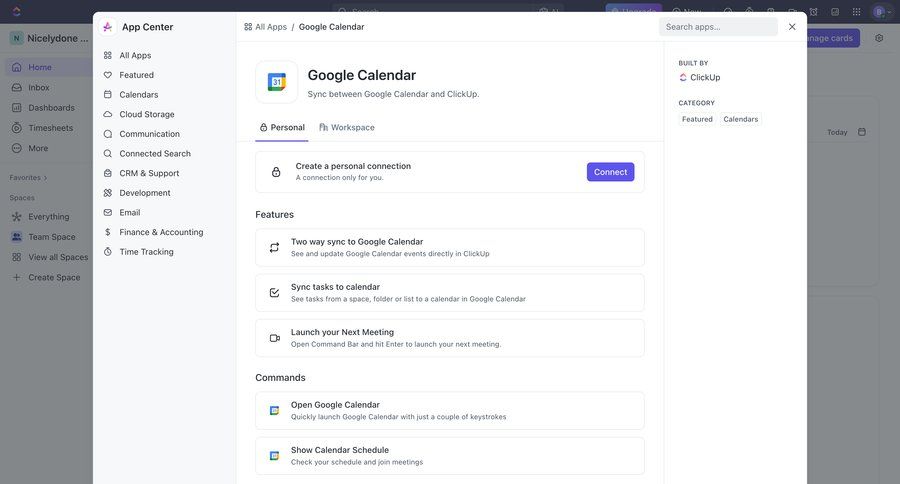
Task: Select the Communication category
Action: (149, 134)
